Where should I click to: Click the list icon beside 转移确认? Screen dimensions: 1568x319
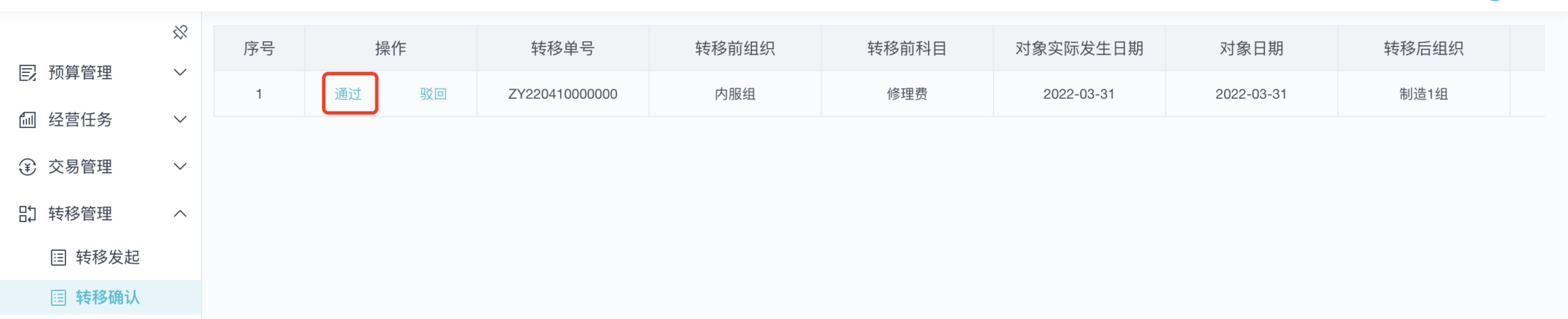58,298
